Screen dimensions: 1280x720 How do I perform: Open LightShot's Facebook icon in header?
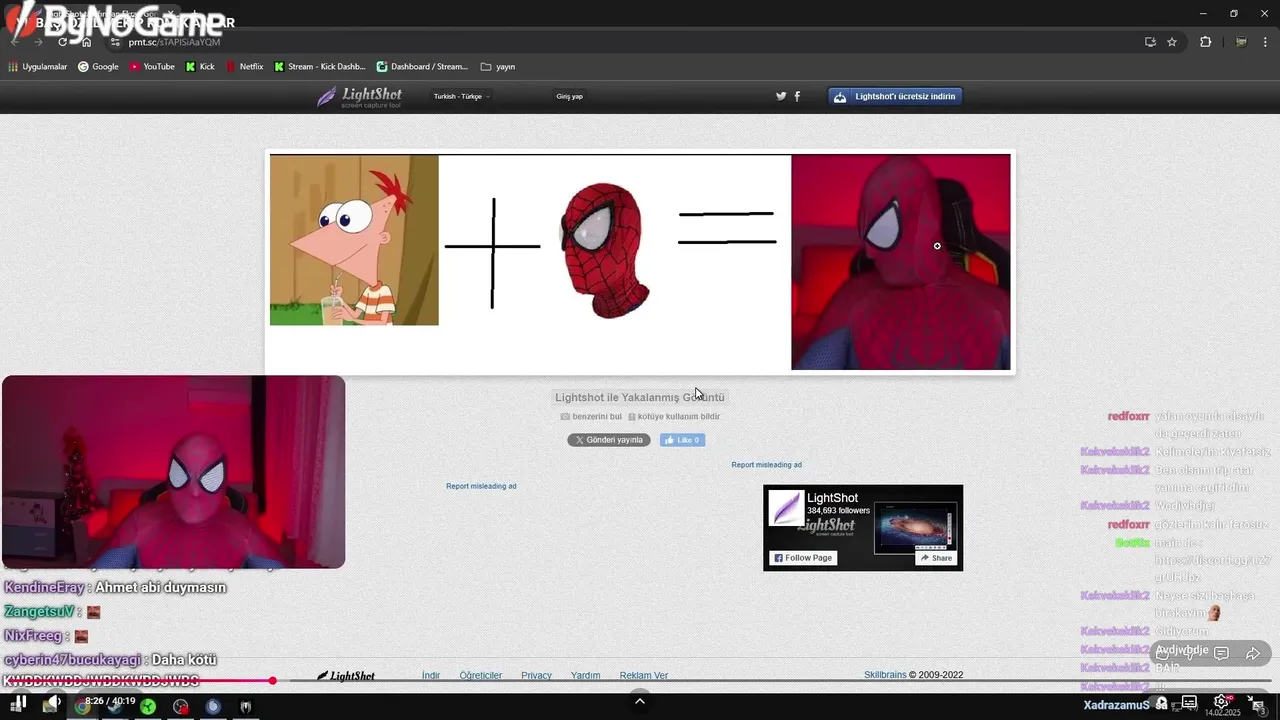tap(797, 97)
